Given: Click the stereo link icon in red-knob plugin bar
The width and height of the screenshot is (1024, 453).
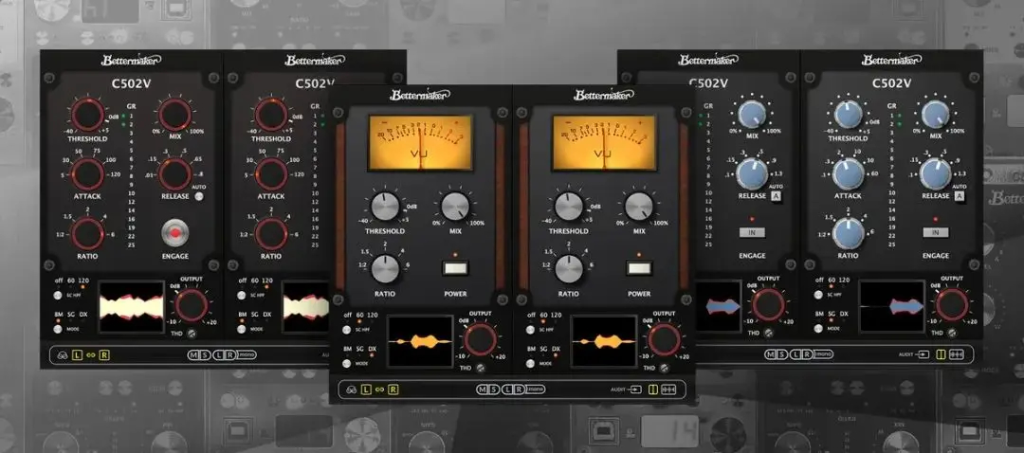Looking at the screenshot, I should [91, 355].
